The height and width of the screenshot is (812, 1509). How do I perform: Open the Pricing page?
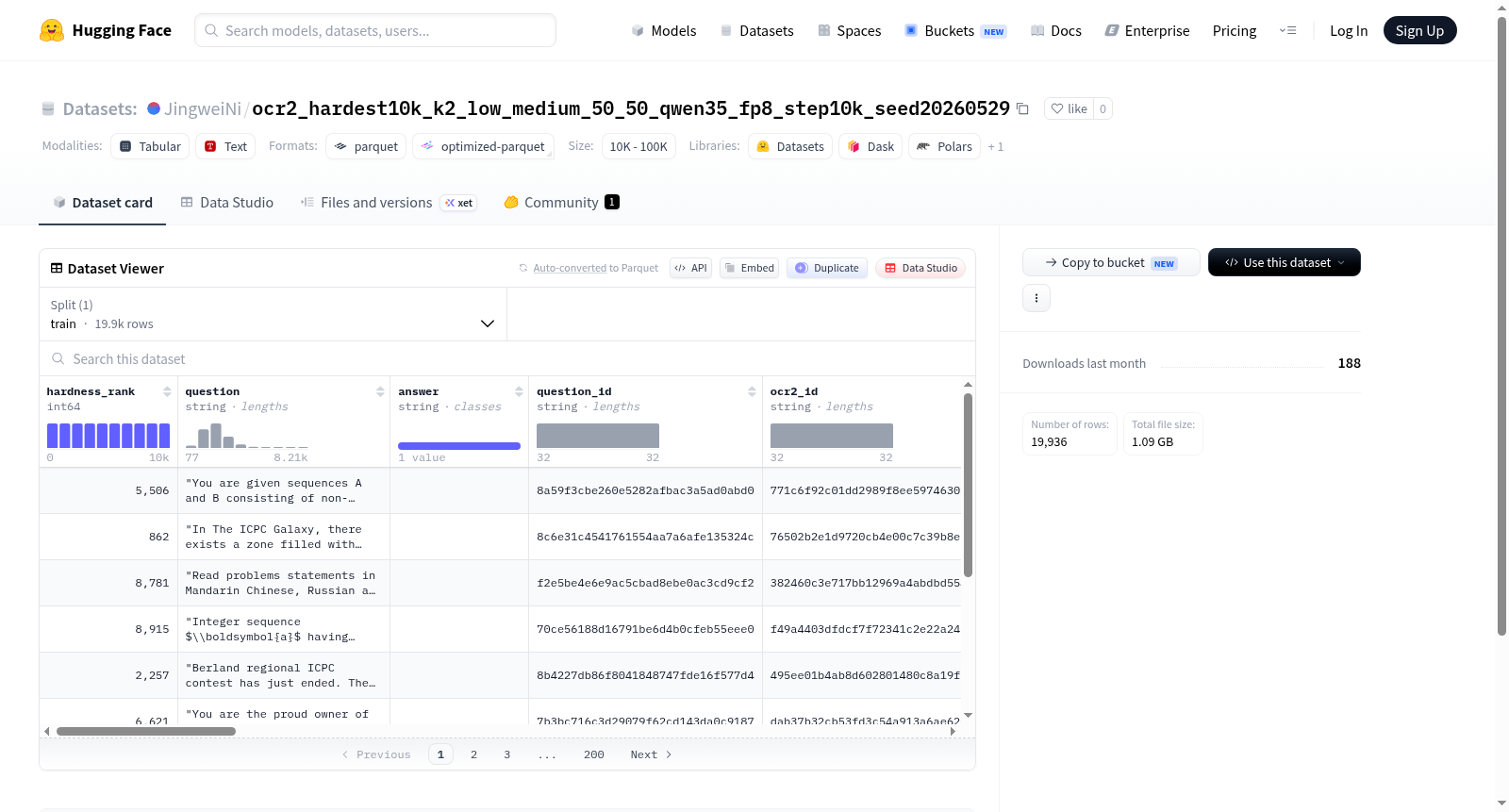(x=1235, y=30)
